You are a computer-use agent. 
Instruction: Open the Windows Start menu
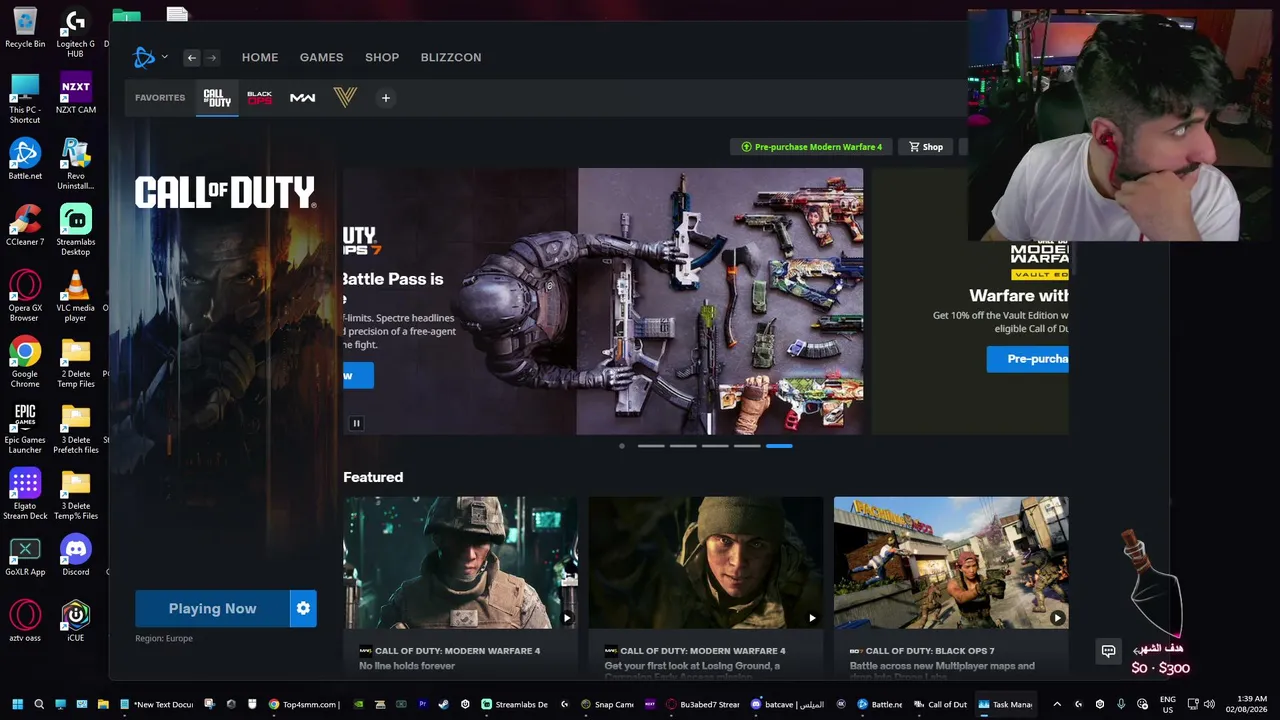click(x=17, y=704)
